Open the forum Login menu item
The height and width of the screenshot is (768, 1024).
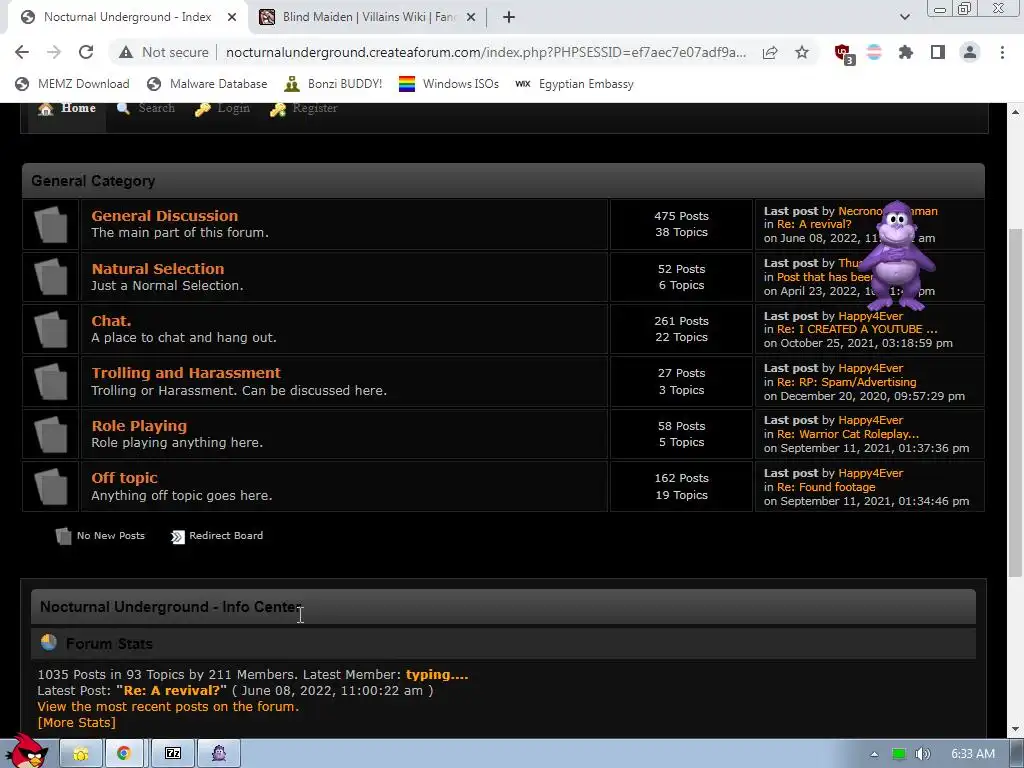coord(222,108)
